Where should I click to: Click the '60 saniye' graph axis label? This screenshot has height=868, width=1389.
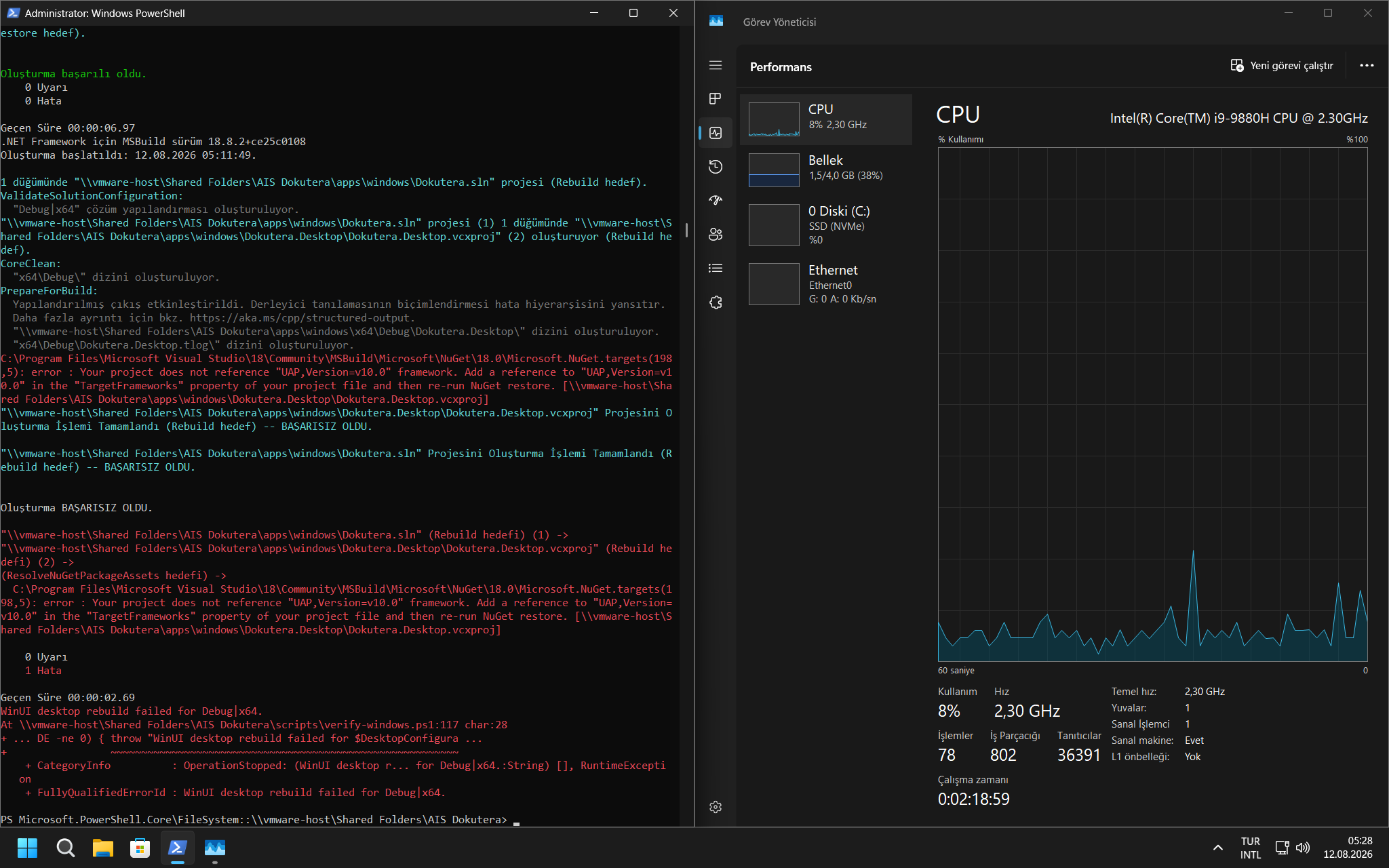(x=956, y=670)
